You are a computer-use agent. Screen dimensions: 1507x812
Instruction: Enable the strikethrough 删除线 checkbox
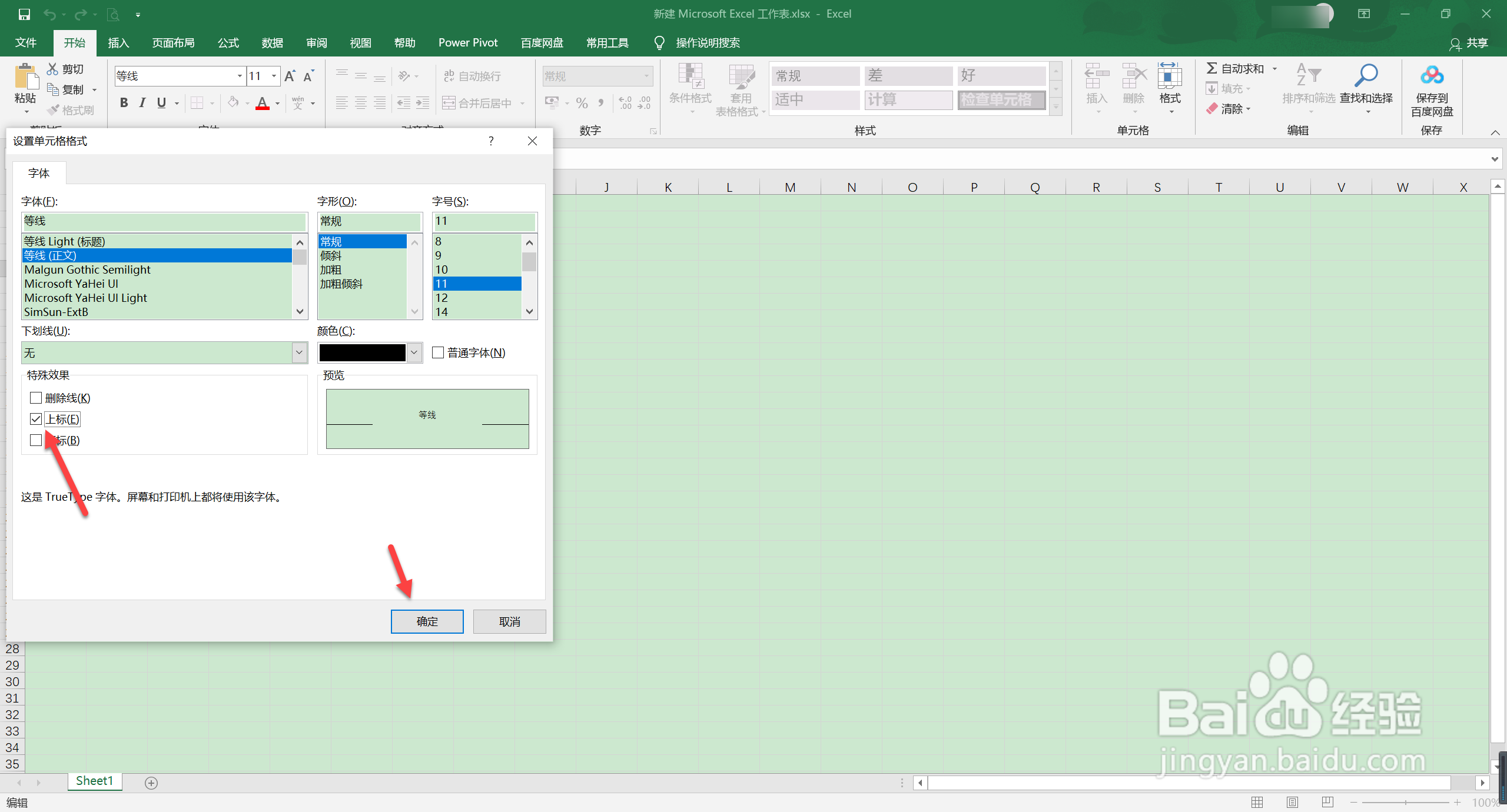(x=36, y=398)
